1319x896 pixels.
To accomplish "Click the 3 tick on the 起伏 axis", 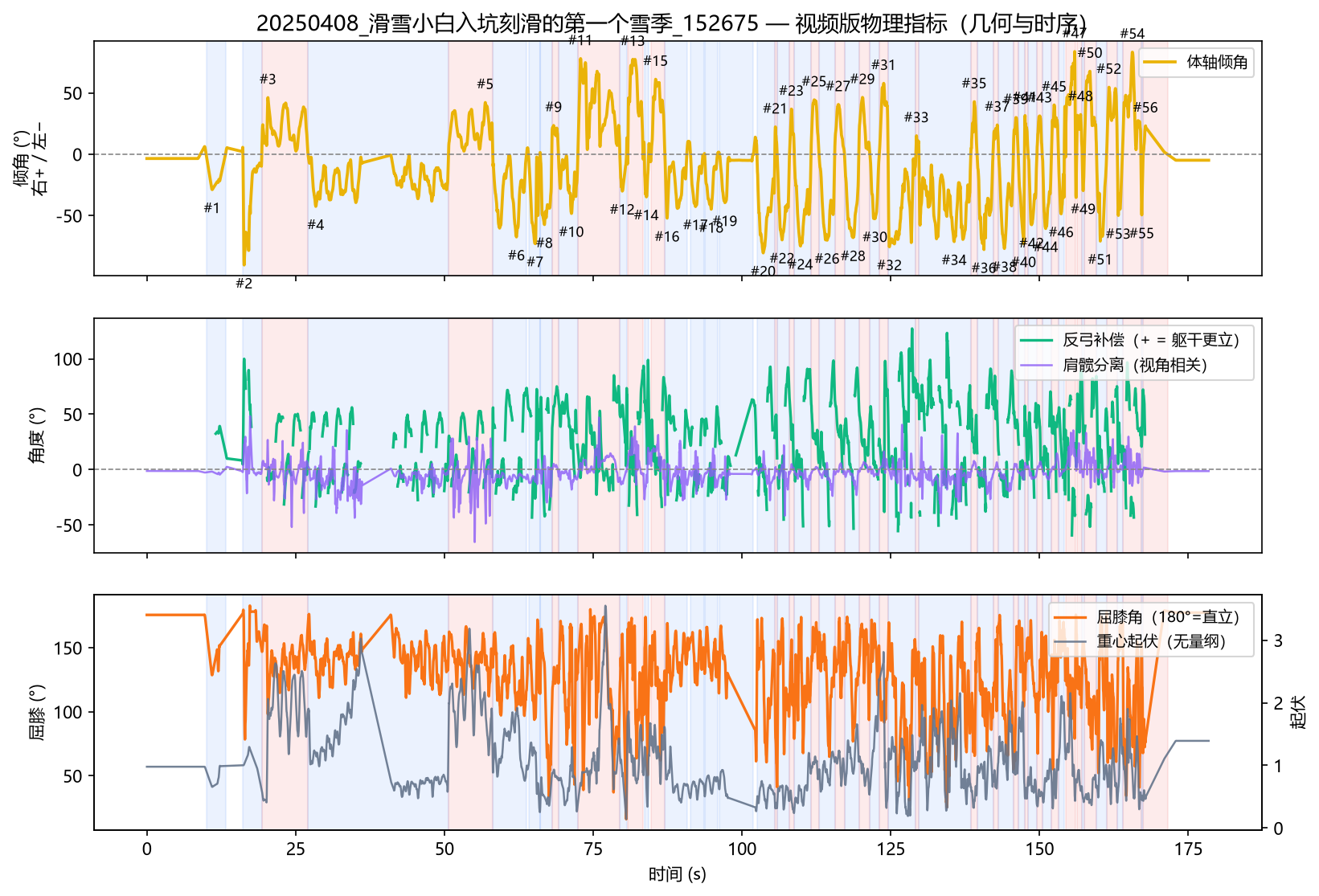I will click(1278, 641).
